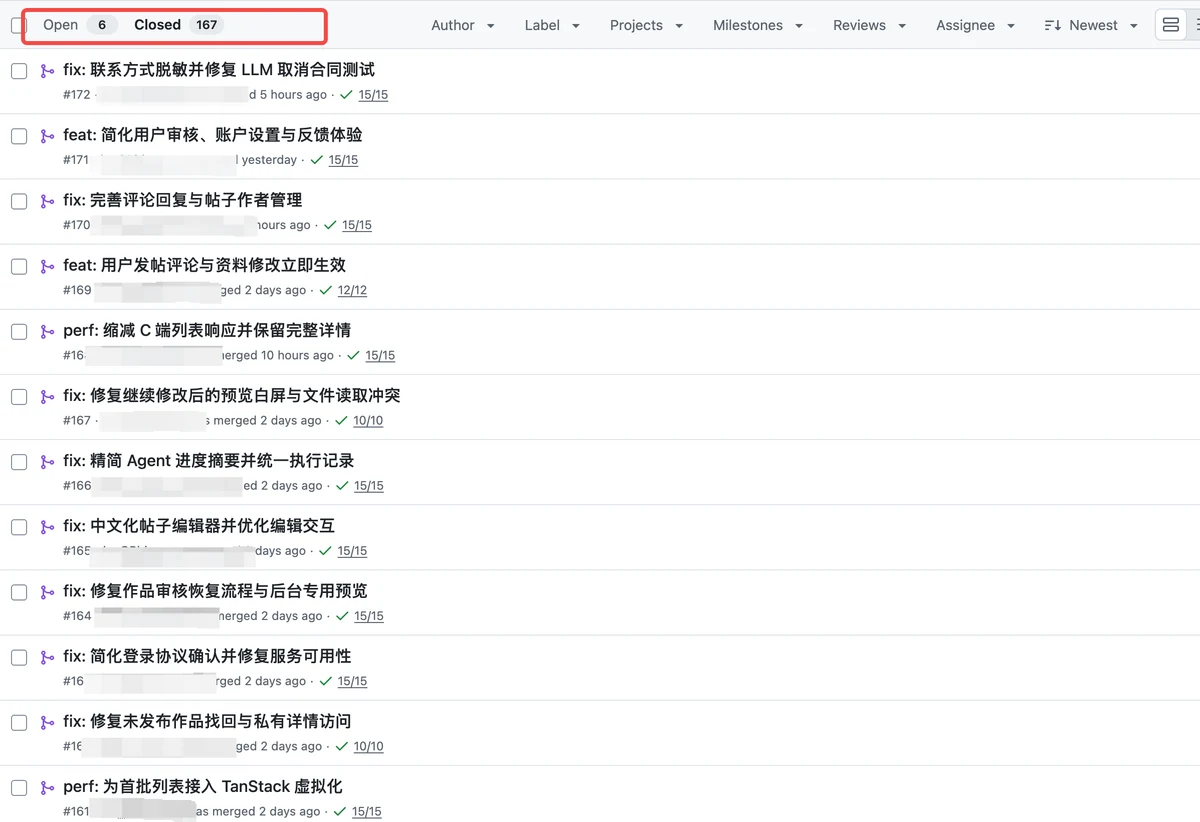
Task: Open the 12/12 checks link on #169
Action: click(352, 291)
